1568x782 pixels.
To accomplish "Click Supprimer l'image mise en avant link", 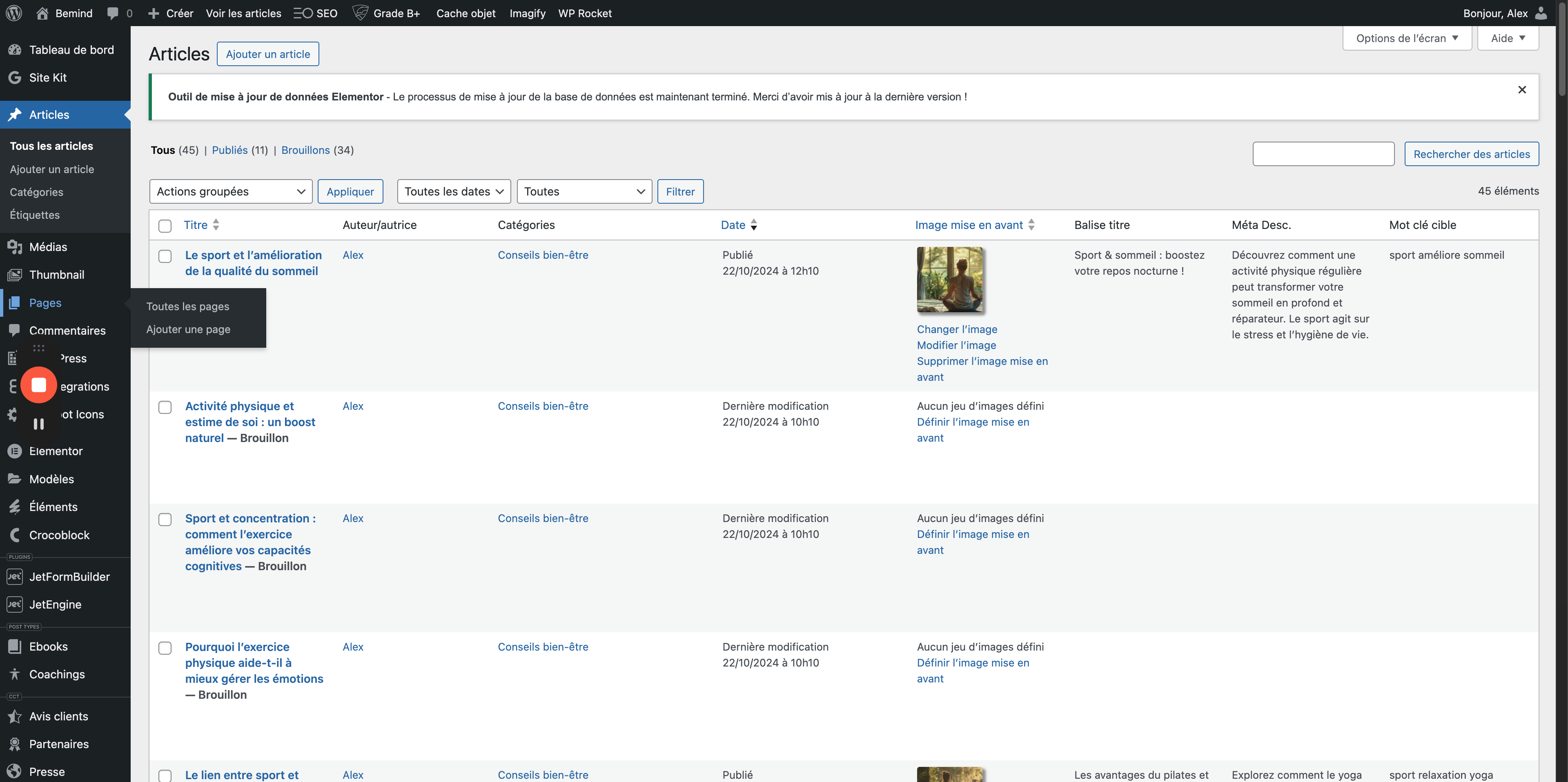I will pyautogui.click(x=982, y=369).
